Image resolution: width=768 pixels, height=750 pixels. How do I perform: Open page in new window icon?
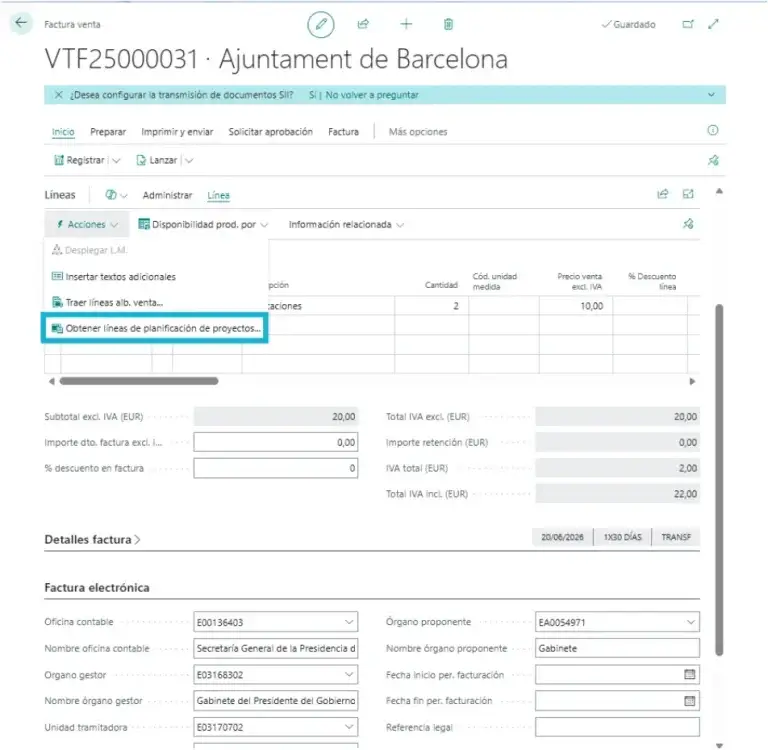688,24
